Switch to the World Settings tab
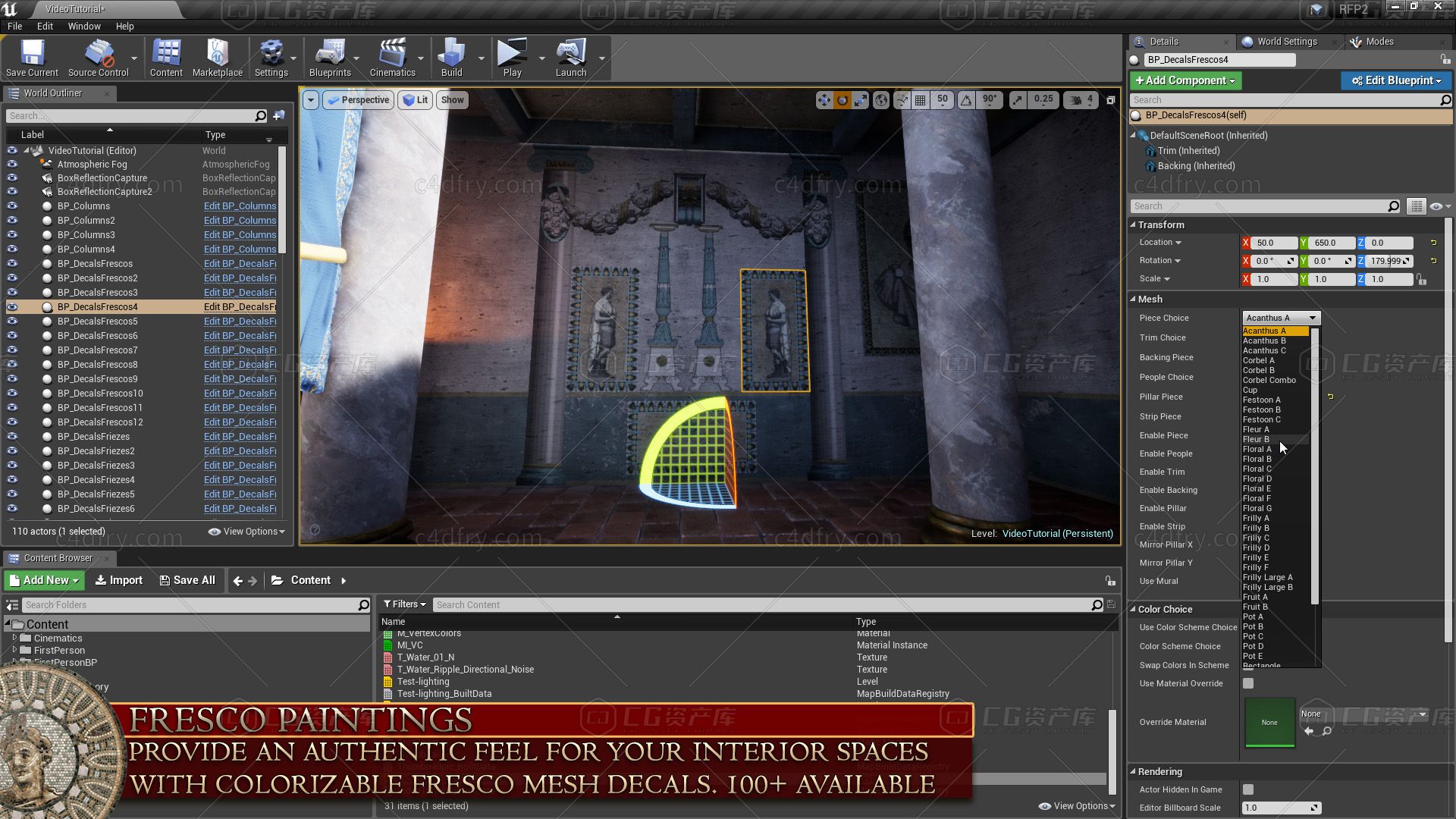Screen dimensions: 1456x819 1287,42
